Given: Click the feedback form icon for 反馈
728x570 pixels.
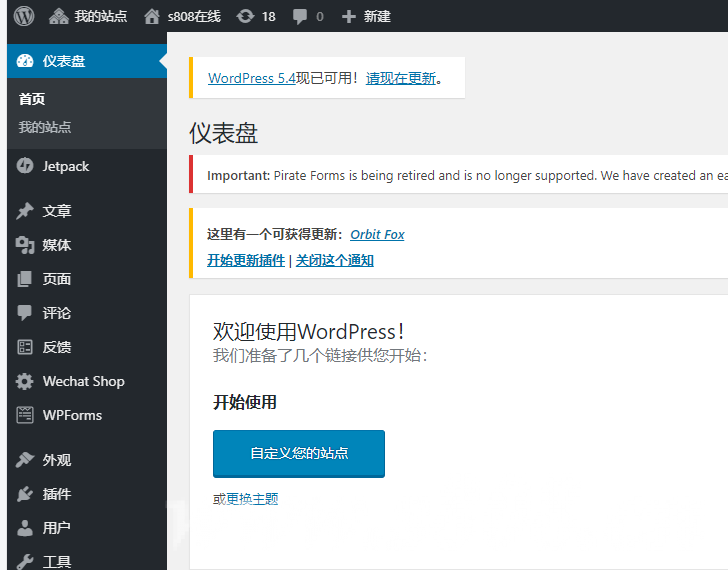Looking at the screenshot, I should [x=25, y=347].
